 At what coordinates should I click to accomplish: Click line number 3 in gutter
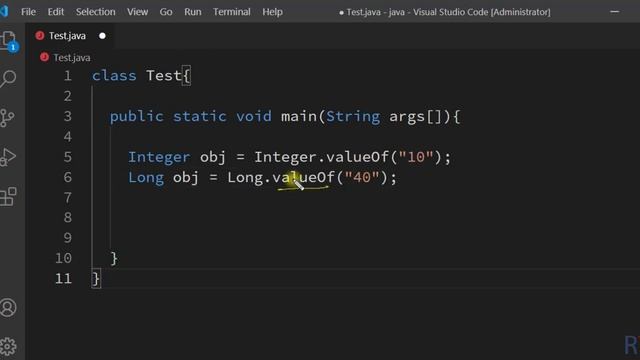click(x=67, y=116)
